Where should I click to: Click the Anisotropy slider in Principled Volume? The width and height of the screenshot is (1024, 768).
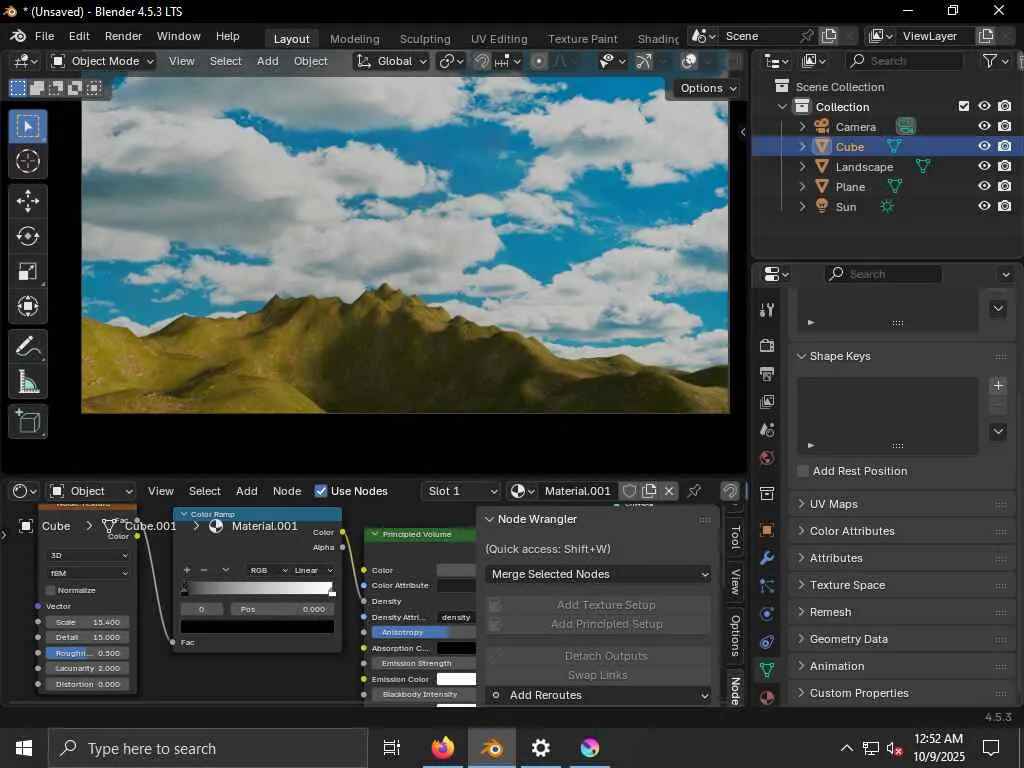(x=410, y=632)
